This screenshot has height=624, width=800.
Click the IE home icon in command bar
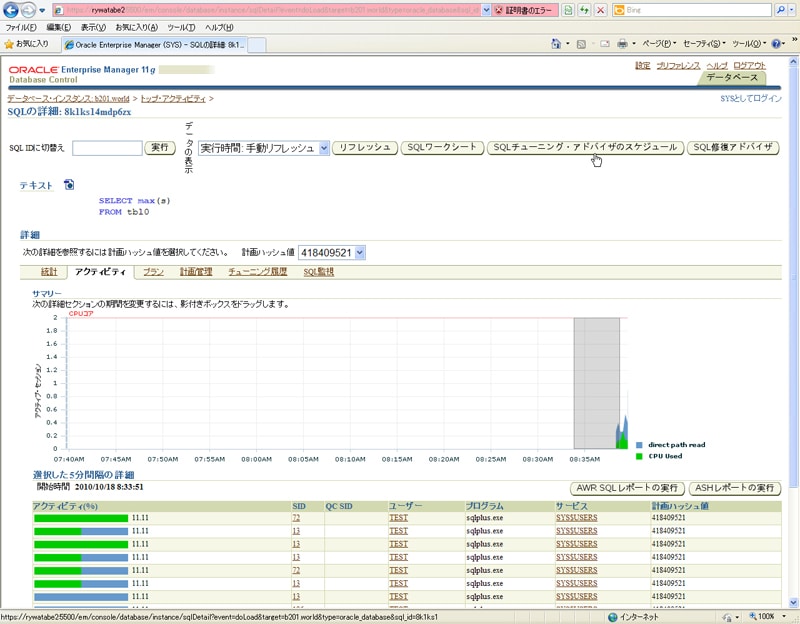(556, 44)
